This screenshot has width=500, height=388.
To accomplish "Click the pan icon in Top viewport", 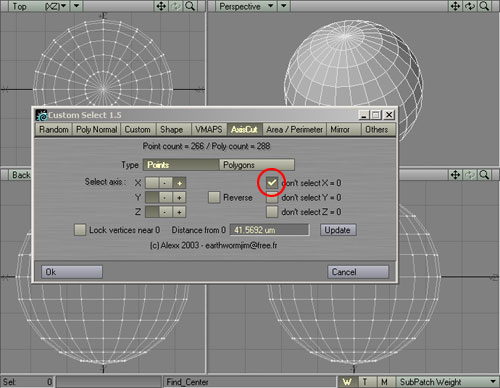I will click(161, 6).
